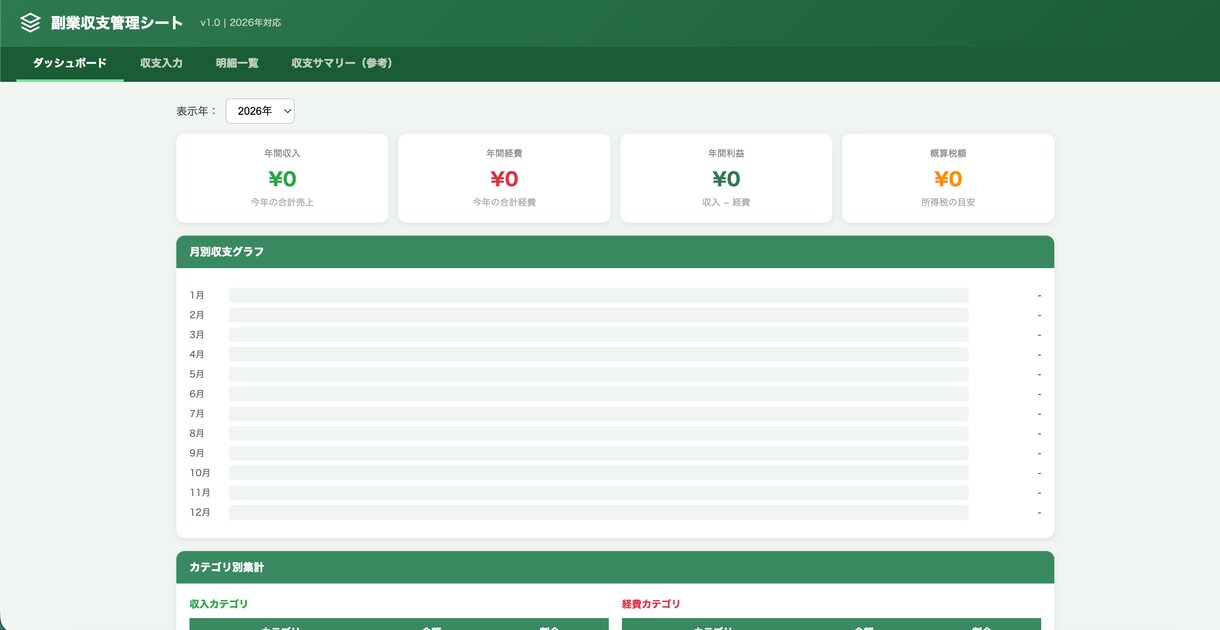
Task: Click the 9月 month label
Action: coord(197,453)
